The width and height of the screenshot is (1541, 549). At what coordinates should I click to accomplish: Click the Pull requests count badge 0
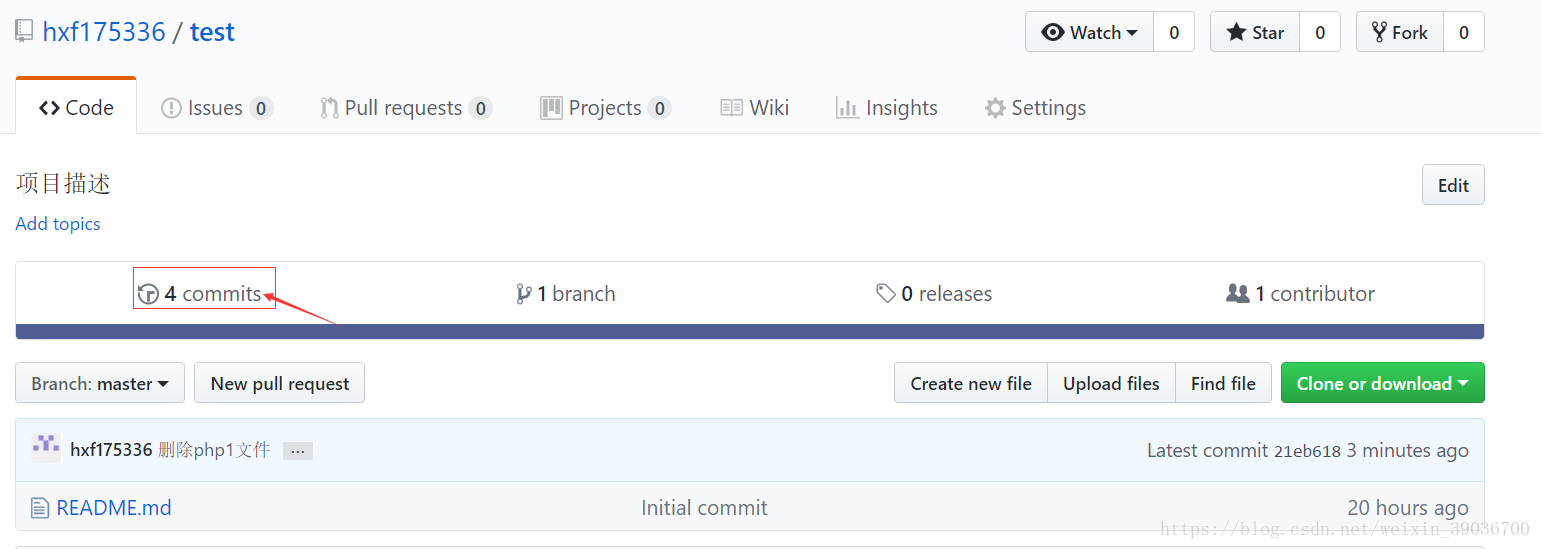click(x=481, y=108)
